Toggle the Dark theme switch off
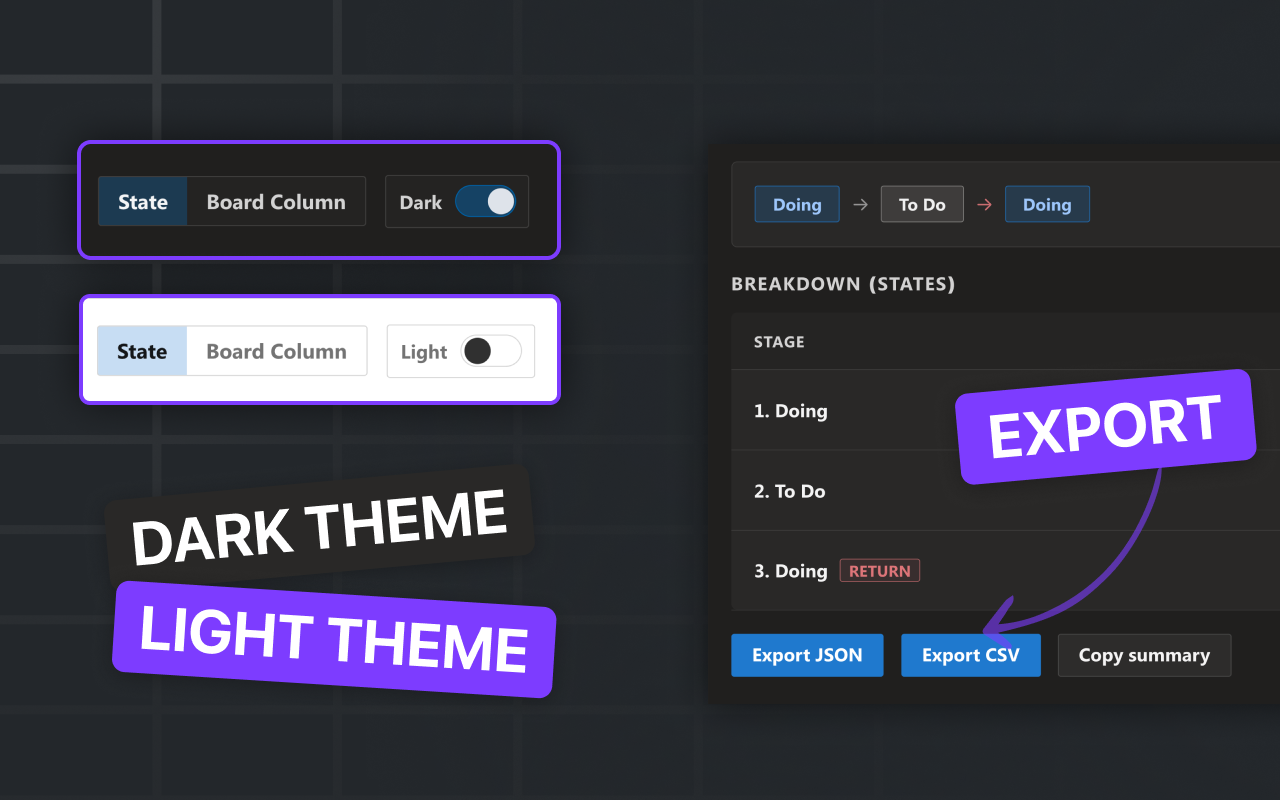Viewport: 1280px width, 800px height. pos(487,201)
